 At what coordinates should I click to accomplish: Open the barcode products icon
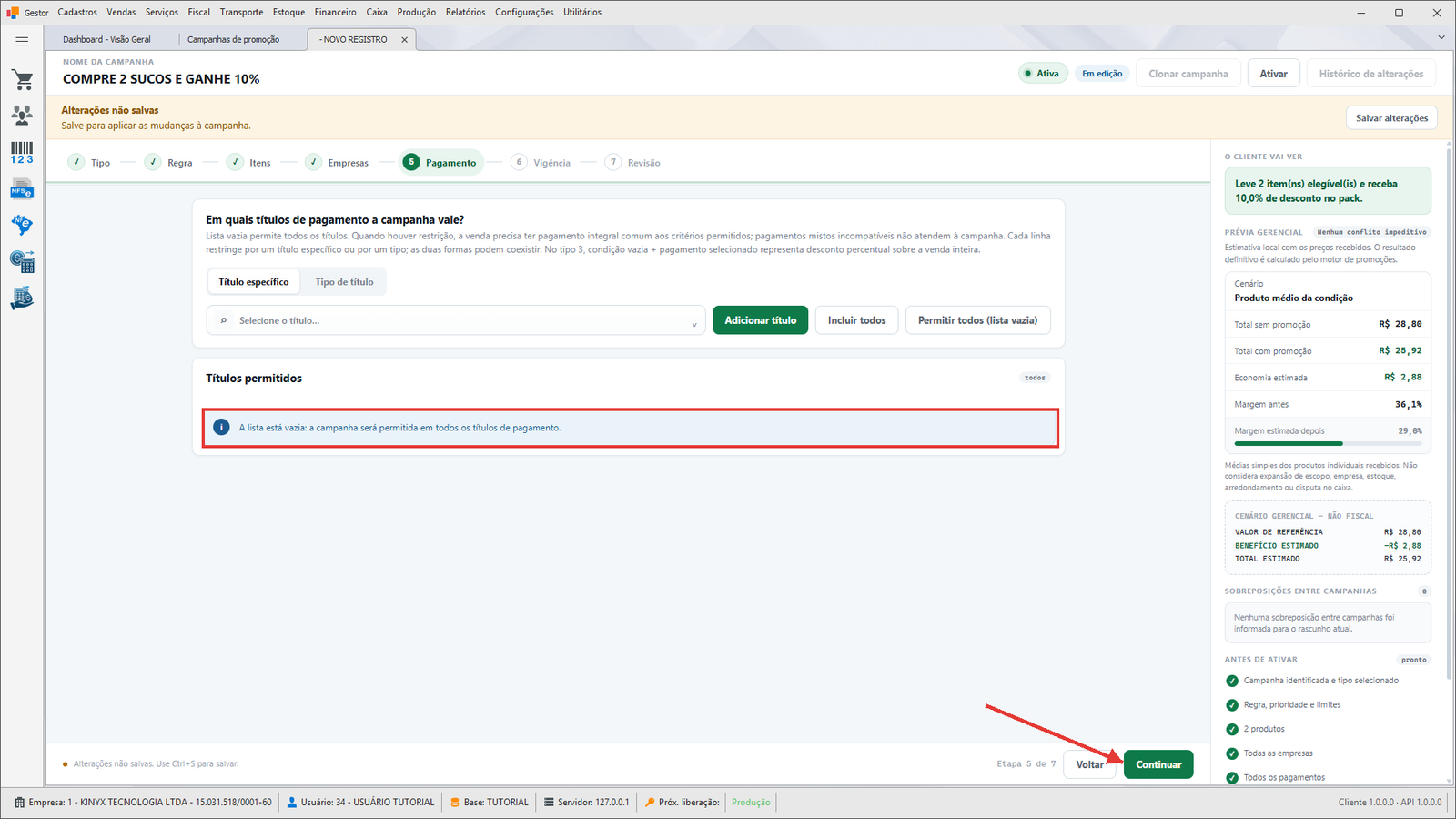pos(22,152)
